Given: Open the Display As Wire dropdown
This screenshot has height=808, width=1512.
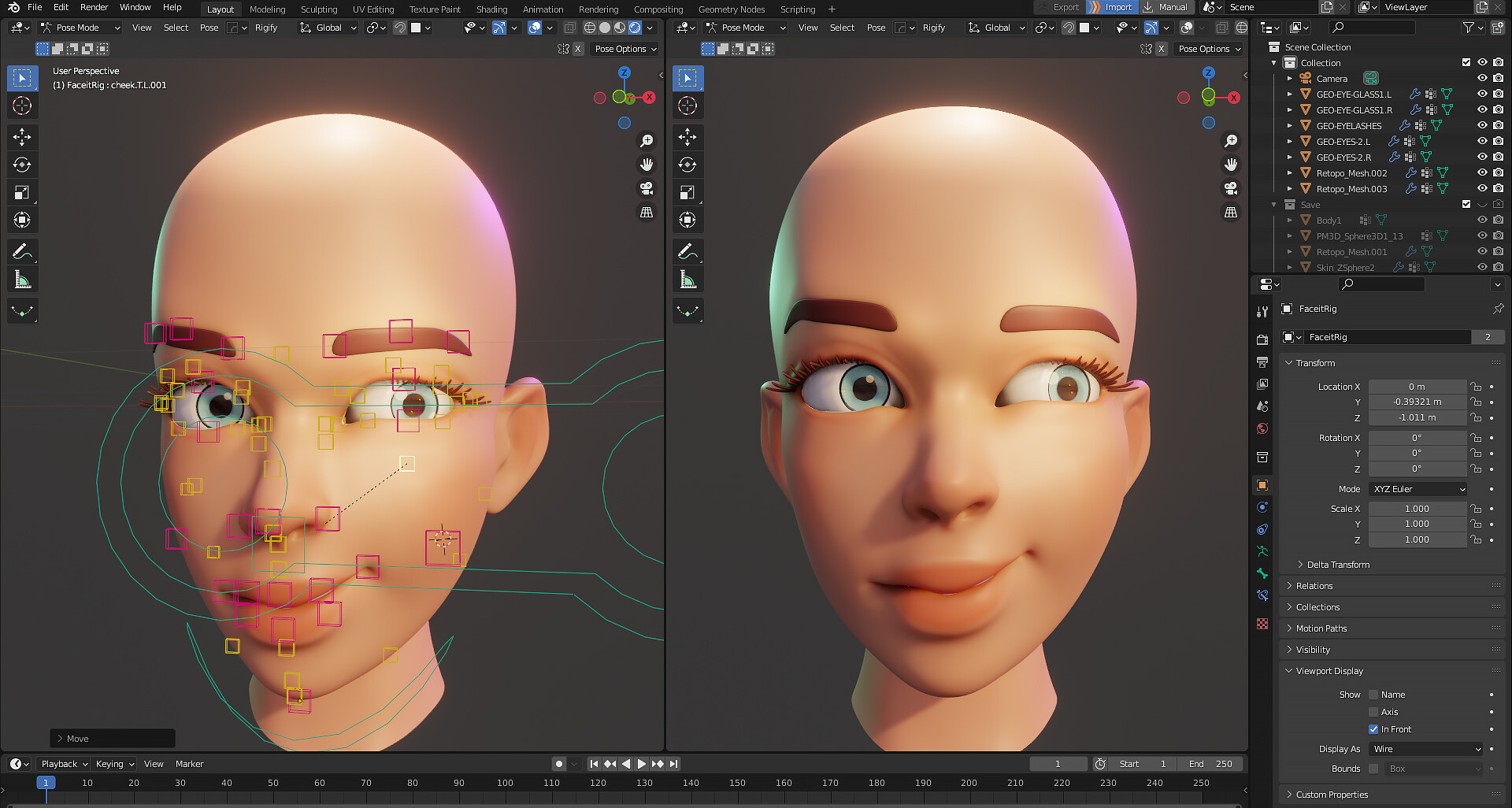Looking at the screenshot, I should (x=1424, y=749).
